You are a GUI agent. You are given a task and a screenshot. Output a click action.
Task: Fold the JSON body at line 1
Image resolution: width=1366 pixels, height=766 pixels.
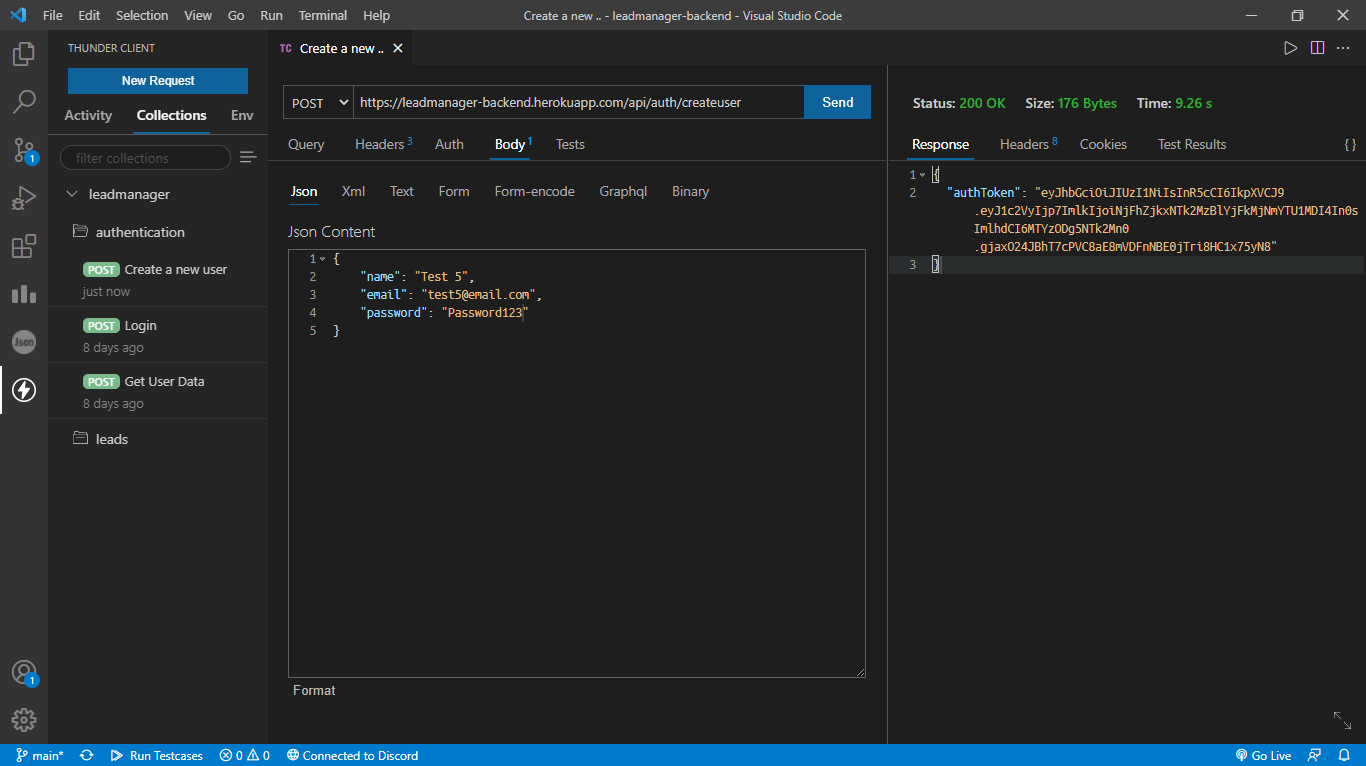[322, 259]
